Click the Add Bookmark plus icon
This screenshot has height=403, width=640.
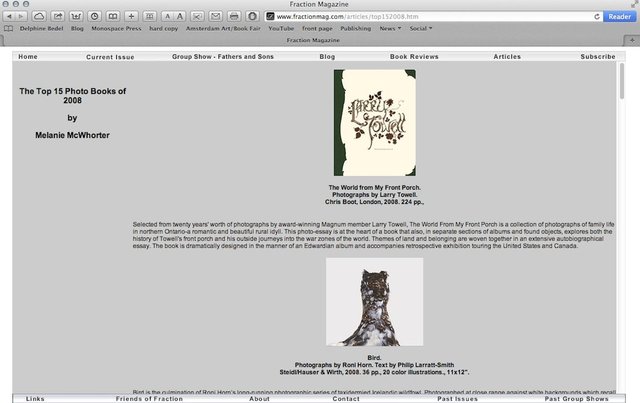coord(132,17)
